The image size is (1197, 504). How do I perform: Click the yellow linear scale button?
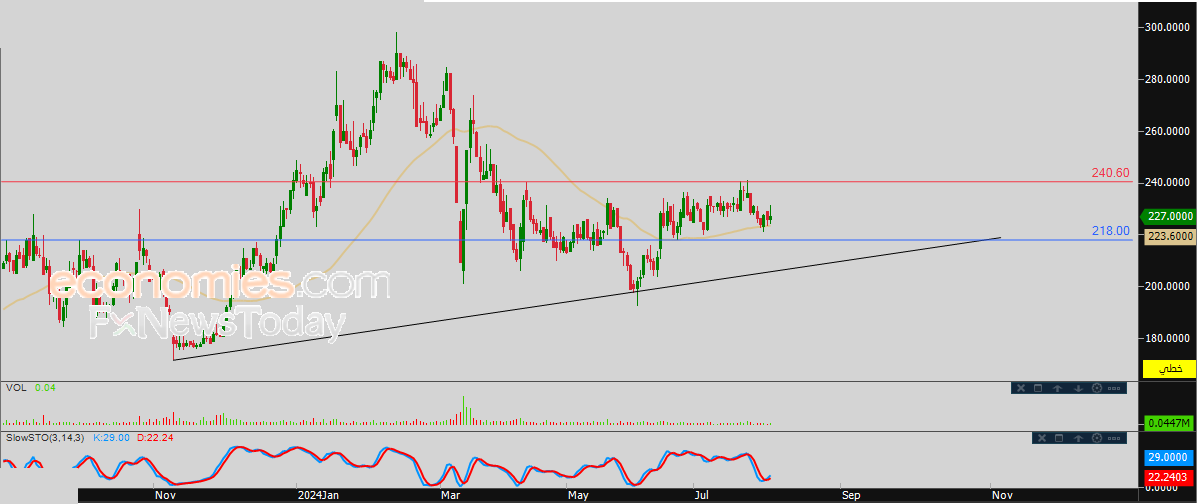coord(1168,368)
